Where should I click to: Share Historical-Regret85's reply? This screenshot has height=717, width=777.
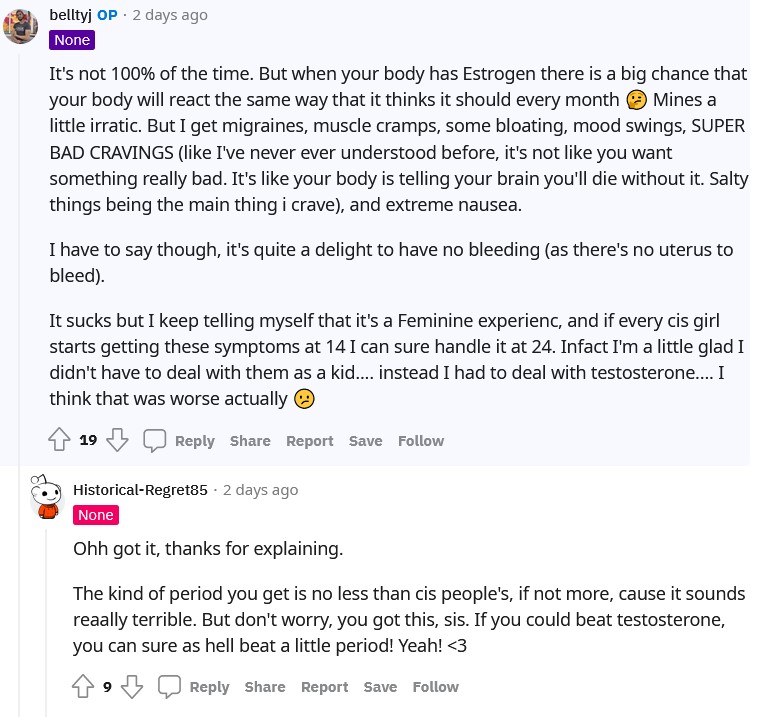[265, 687]
